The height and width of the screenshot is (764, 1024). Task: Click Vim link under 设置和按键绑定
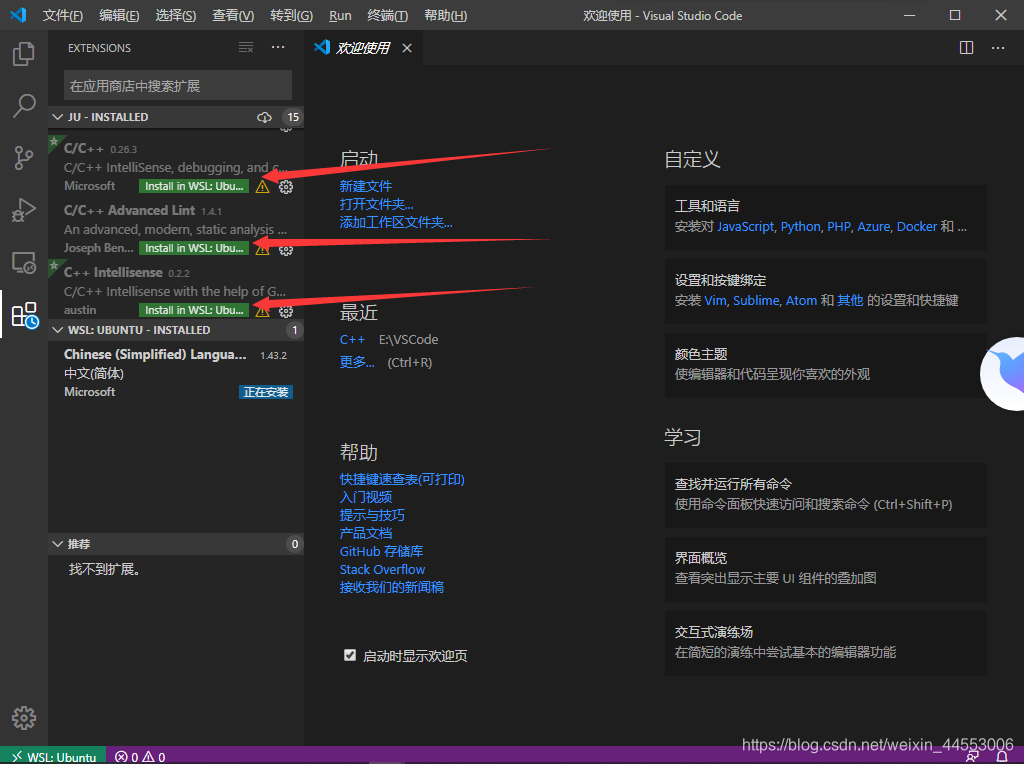tap(715, 300)
